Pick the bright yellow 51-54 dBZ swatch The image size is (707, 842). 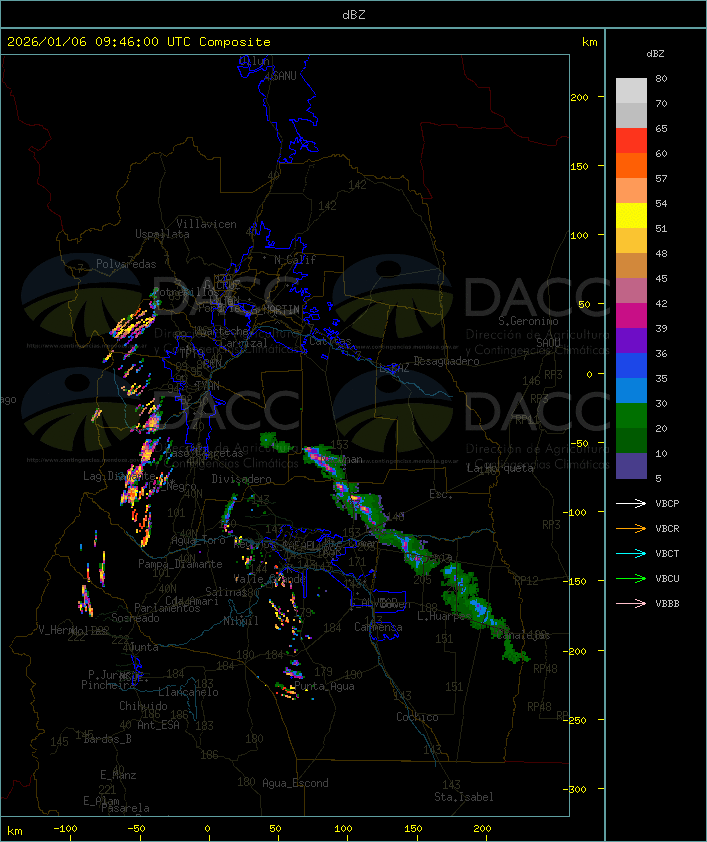(631, 215)
